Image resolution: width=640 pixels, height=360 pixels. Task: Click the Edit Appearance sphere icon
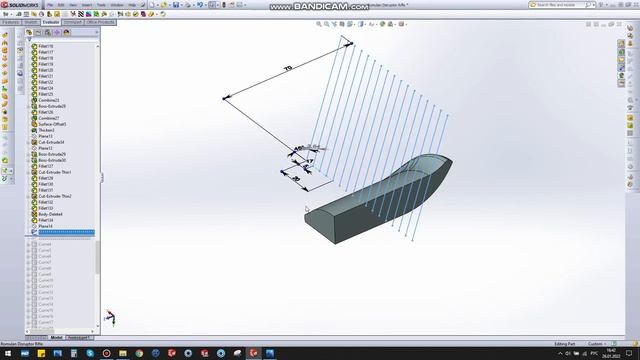(382, 24)
